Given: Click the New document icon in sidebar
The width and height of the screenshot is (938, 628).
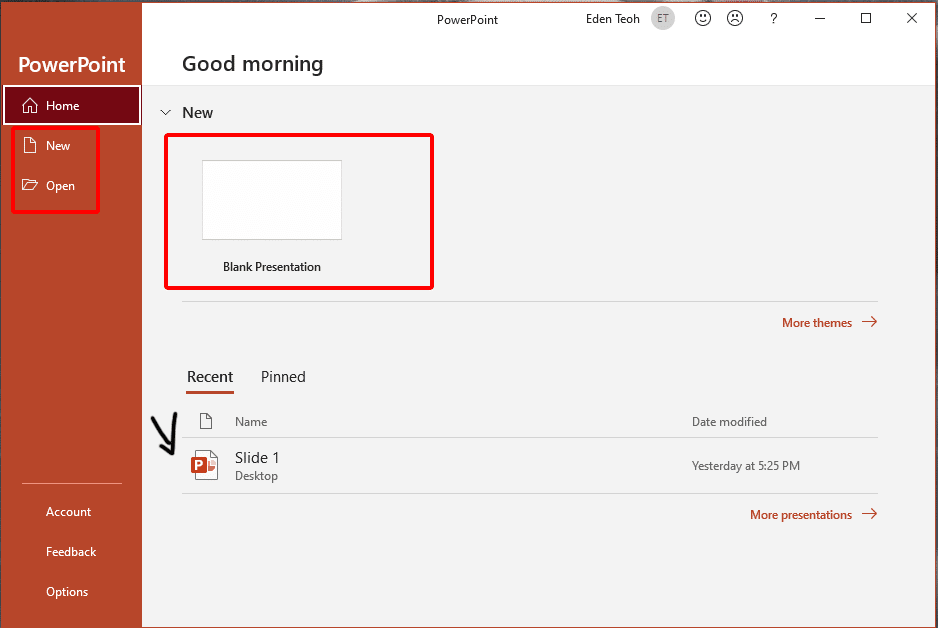Looking at the screenshot, I should coord(30,145).
